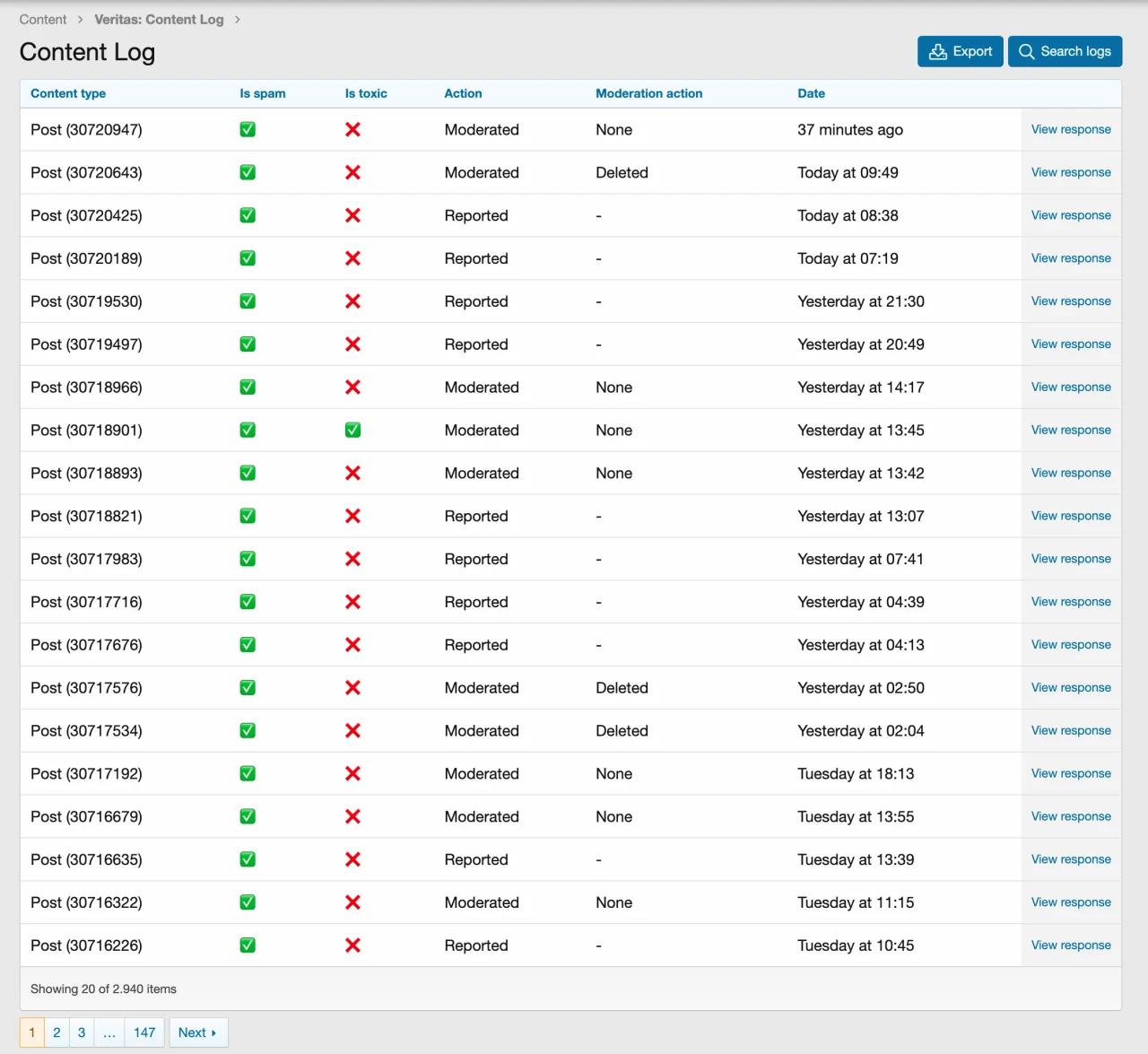Click the red X in the Is toxic column for Post (30716226)
The height and width of the screenshot is (1054, 1148).
click(352, 945)
